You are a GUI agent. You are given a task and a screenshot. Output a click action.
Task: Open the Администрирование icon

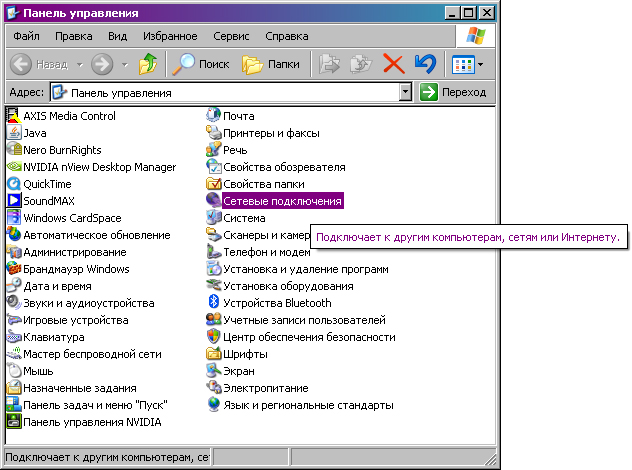14,252
